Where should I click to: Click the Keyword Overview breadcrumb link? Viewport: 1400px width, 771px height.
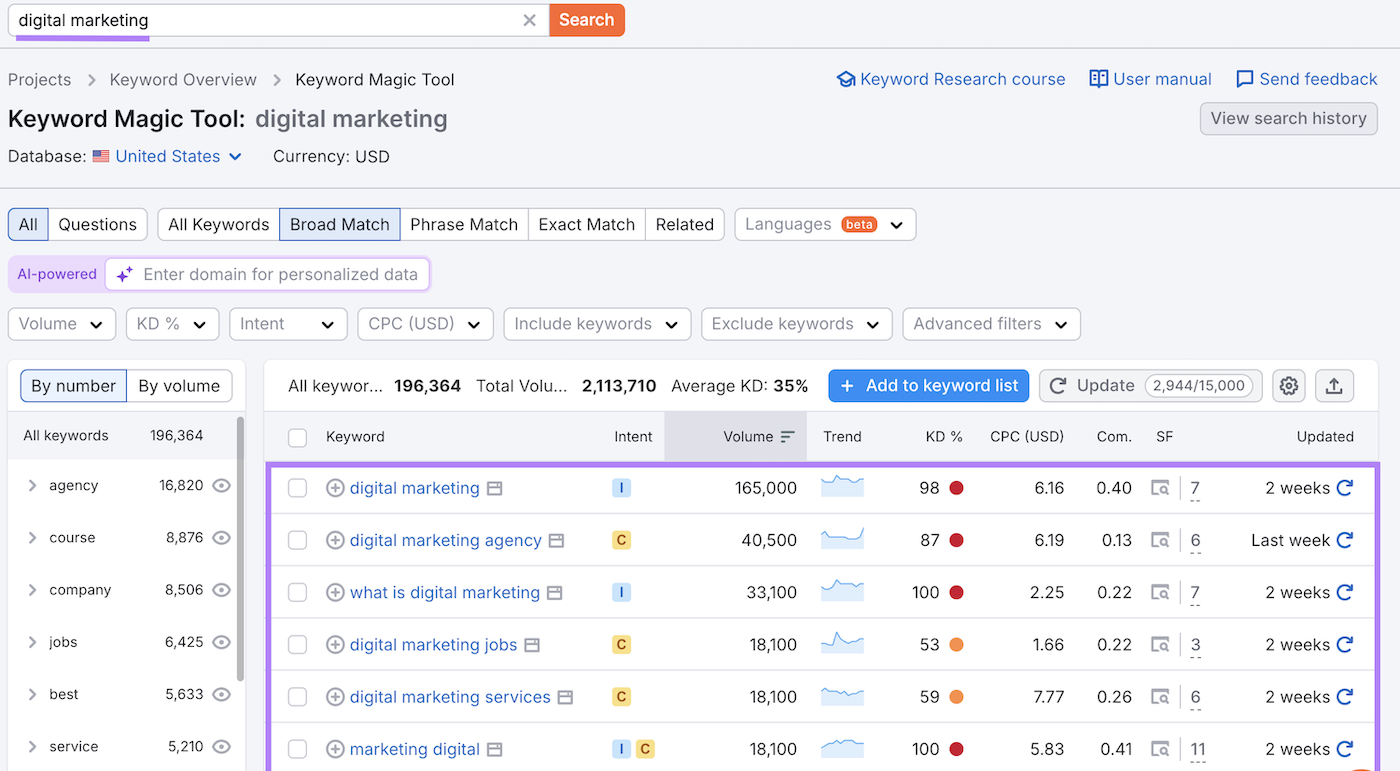pyautogui.click(x=182, y=79)
